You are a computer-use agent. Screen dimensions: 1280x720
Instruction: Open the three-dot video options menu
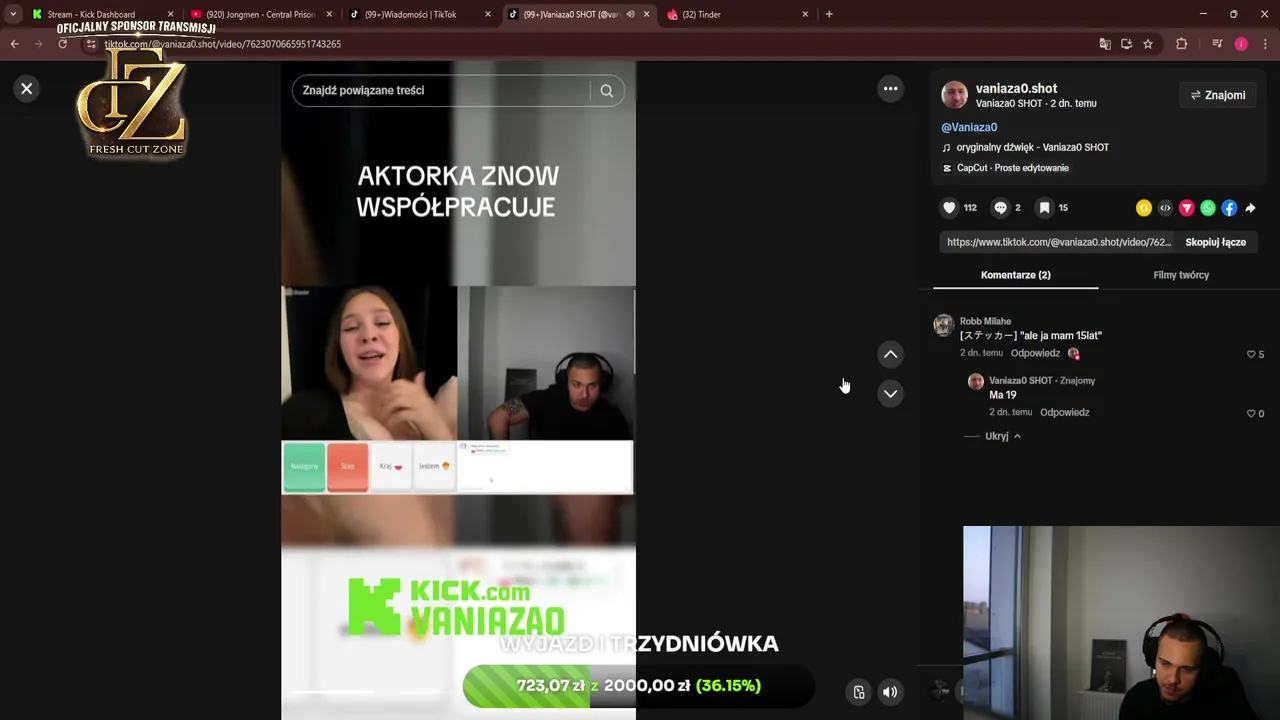click(x=890, y=89)
